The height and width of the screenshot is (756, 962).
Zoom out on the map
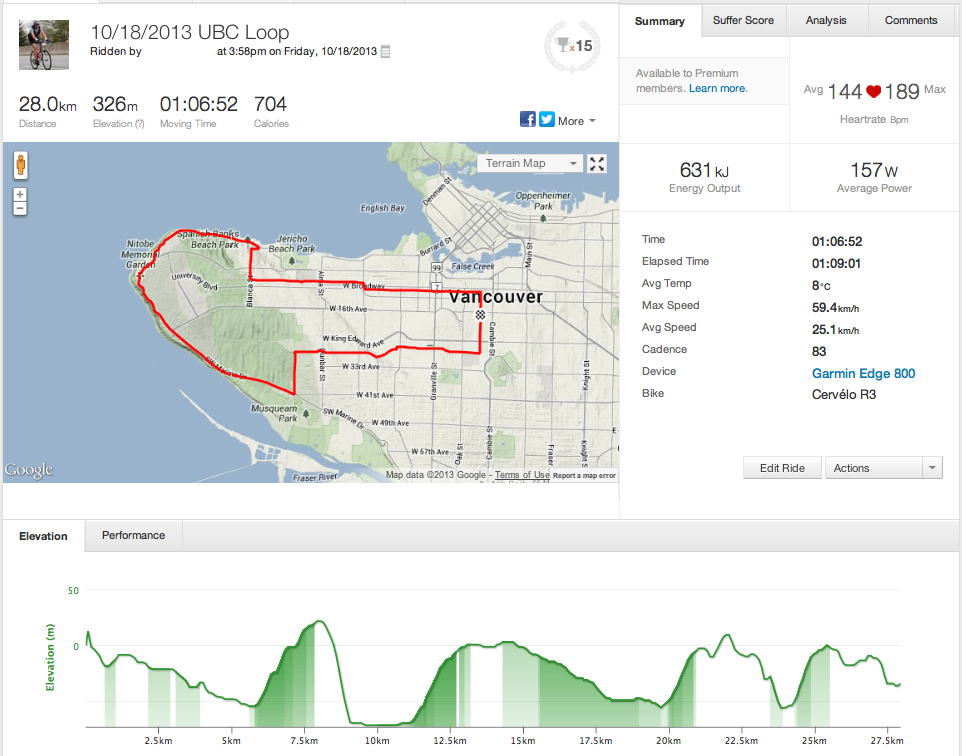coord(20,208)
